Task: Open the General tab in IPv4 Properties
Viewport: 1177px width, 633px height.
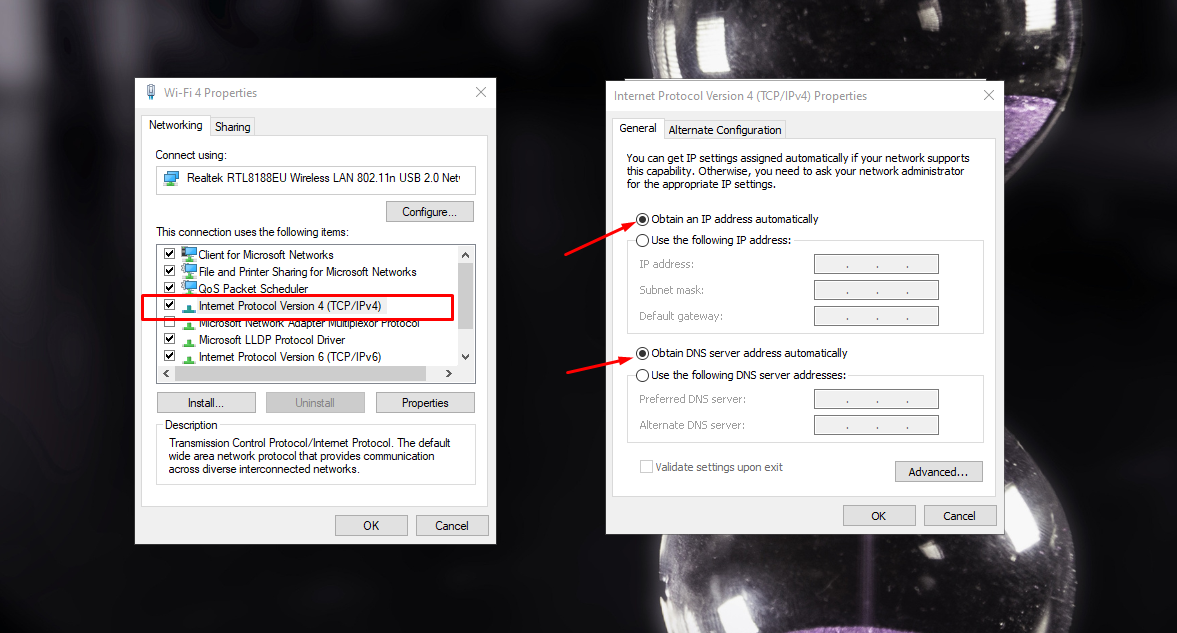Action: click(x=638, y=128)
